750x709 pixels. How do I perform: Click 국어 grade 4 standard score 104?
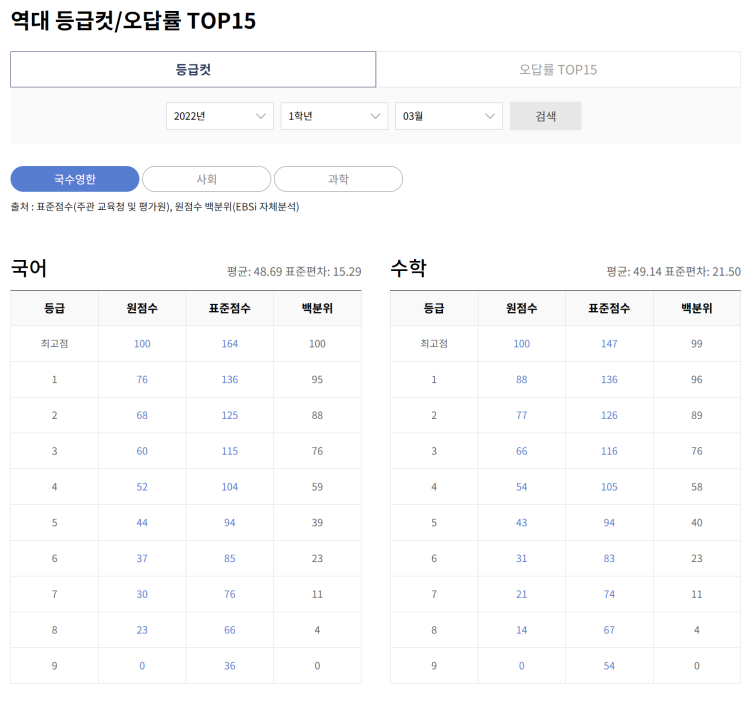[230, 487]
